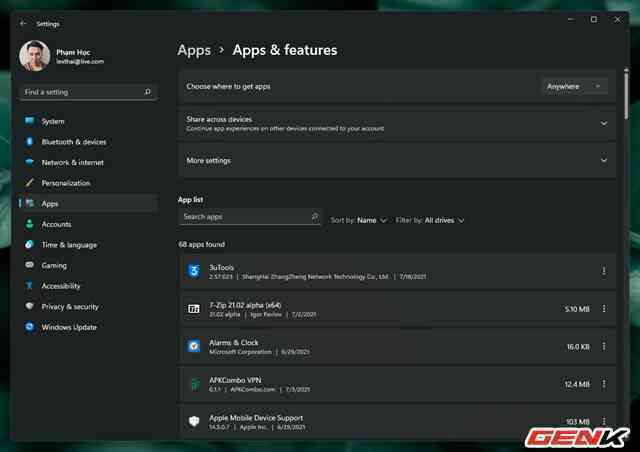Open the Anywhere dropdown for app sources
This screenshot has height=452, width=640.
574,87
